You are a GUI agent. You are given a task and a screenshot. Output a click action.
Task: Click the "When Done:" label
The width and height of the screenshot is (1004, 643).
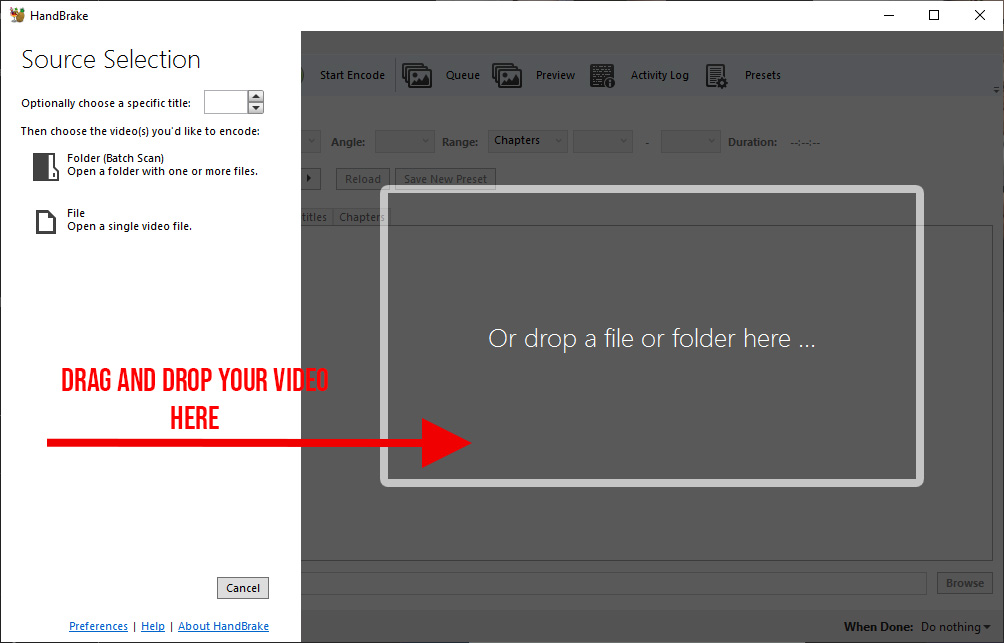point(878,627)
